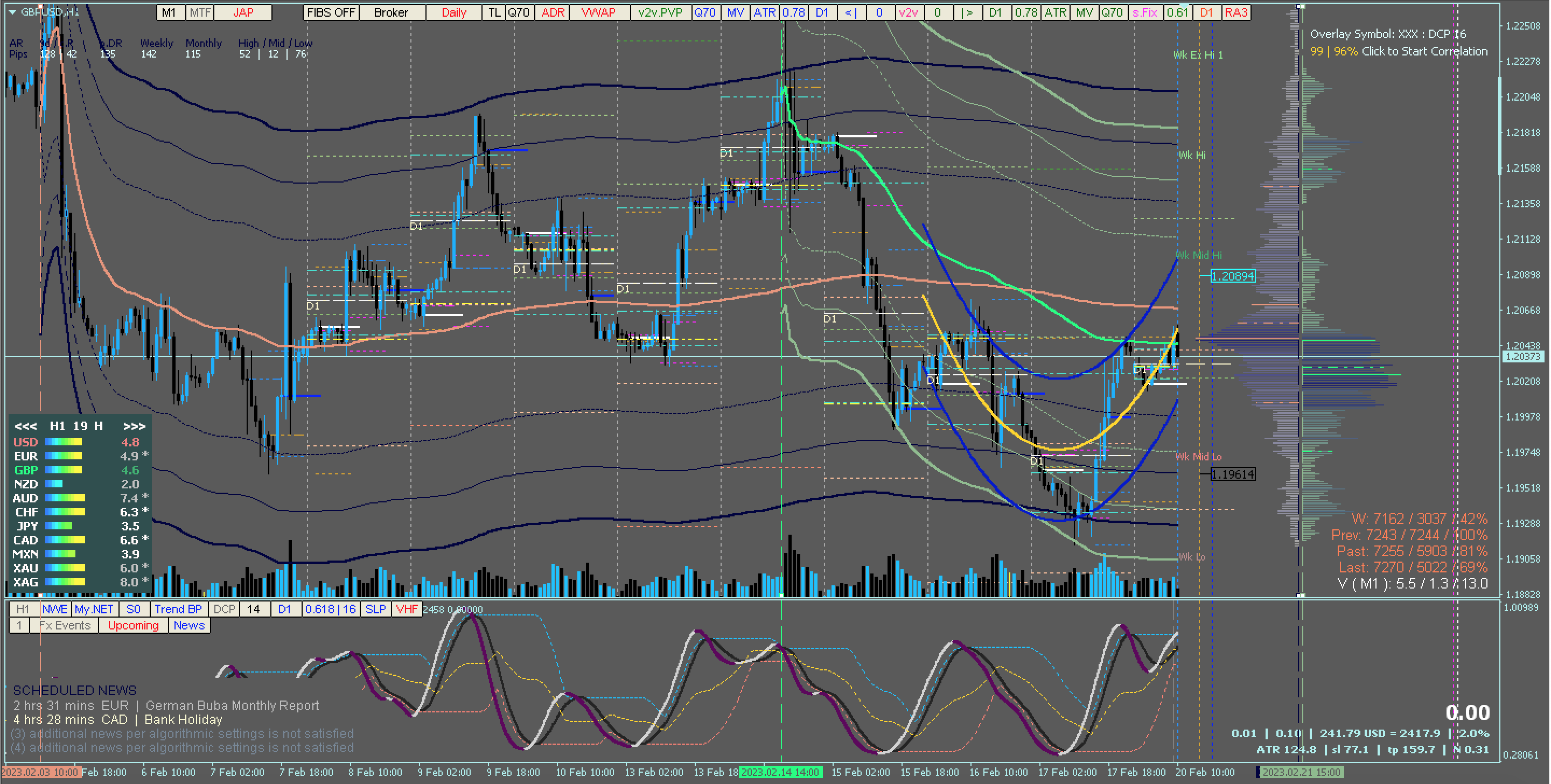
Task: Open the M1 timeframe selector button
Action: coord(169,12)
